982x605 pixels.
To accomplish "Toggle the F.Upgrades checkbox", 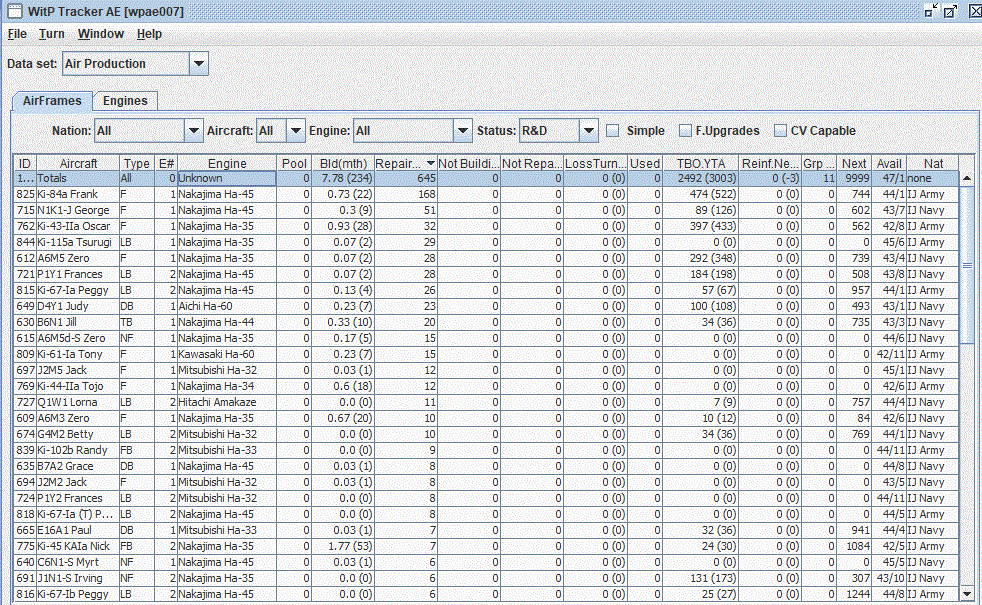I will point(685,131).
